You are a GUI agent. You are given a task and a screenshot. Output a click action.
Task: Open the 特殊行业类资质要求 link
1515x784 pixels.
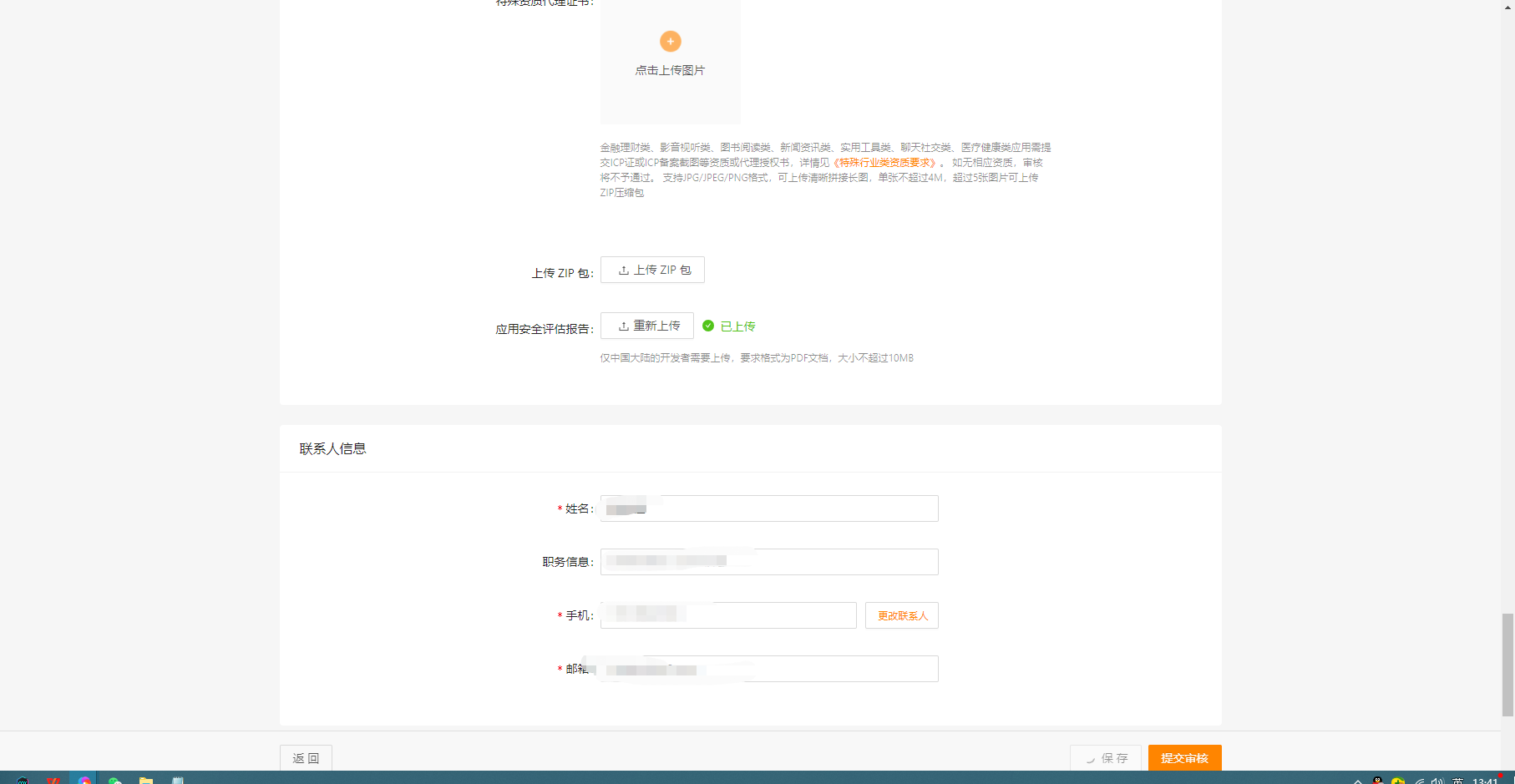885,163
